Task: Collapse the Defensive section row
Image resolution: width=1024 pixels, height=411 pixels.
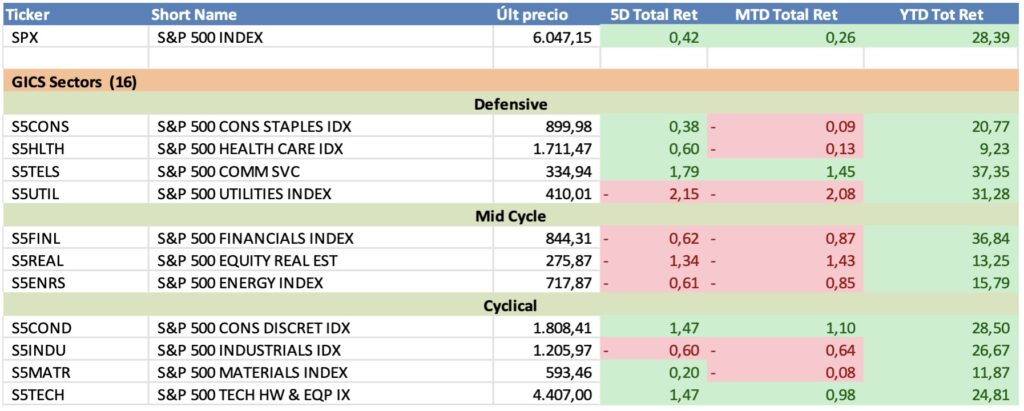Action: [x=510, y=104]
